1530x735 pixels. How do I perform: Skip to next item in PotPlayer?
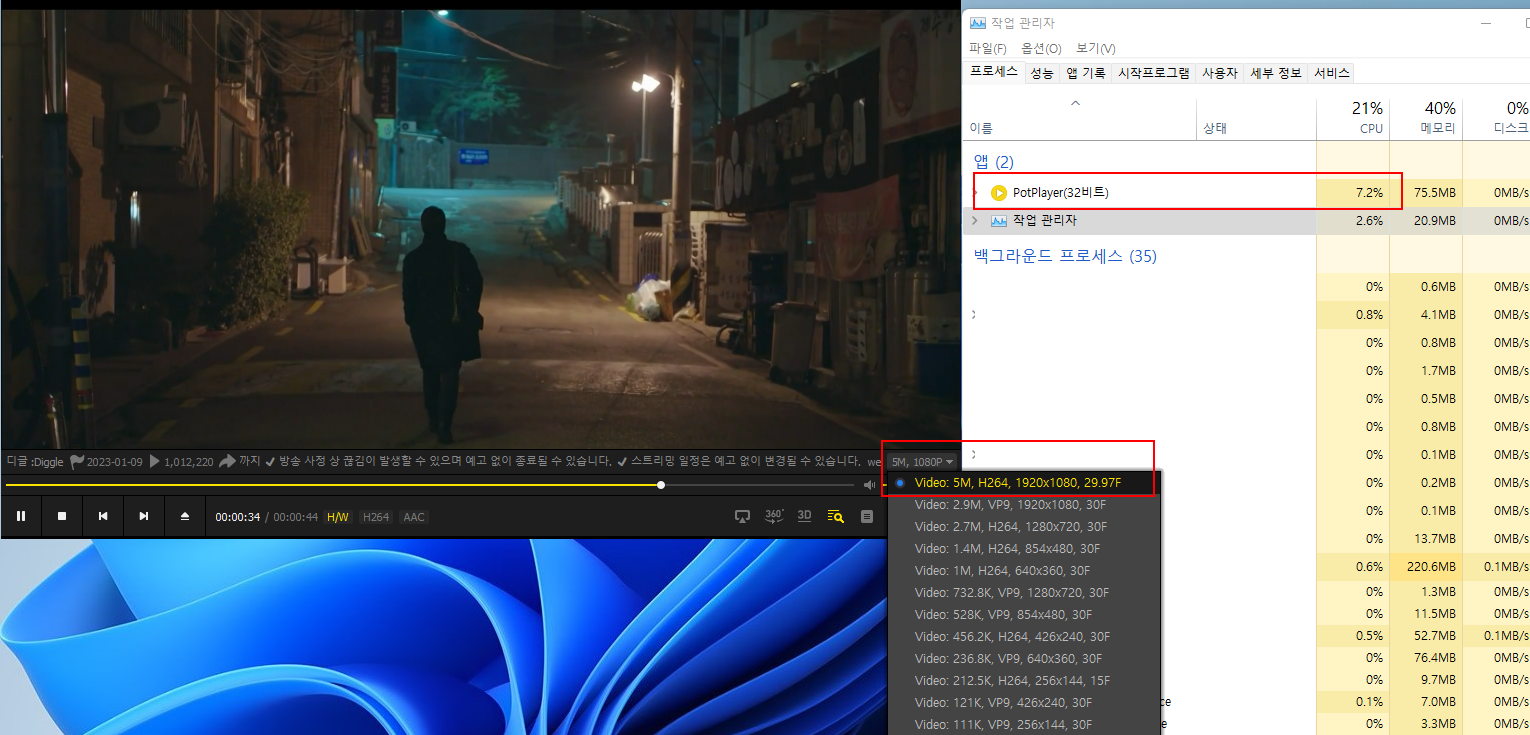point(144,516)
